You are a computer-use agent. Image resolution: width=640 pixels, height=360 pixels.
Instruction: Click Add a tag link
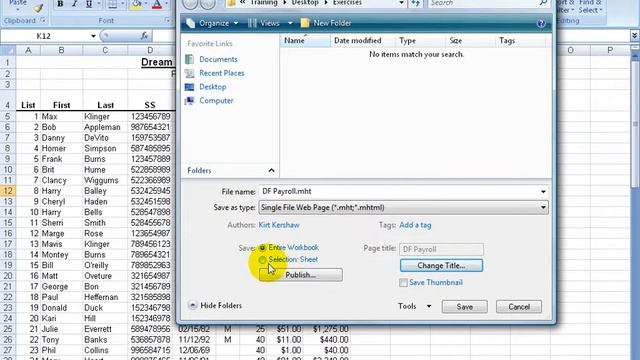(x=415, y=225)
